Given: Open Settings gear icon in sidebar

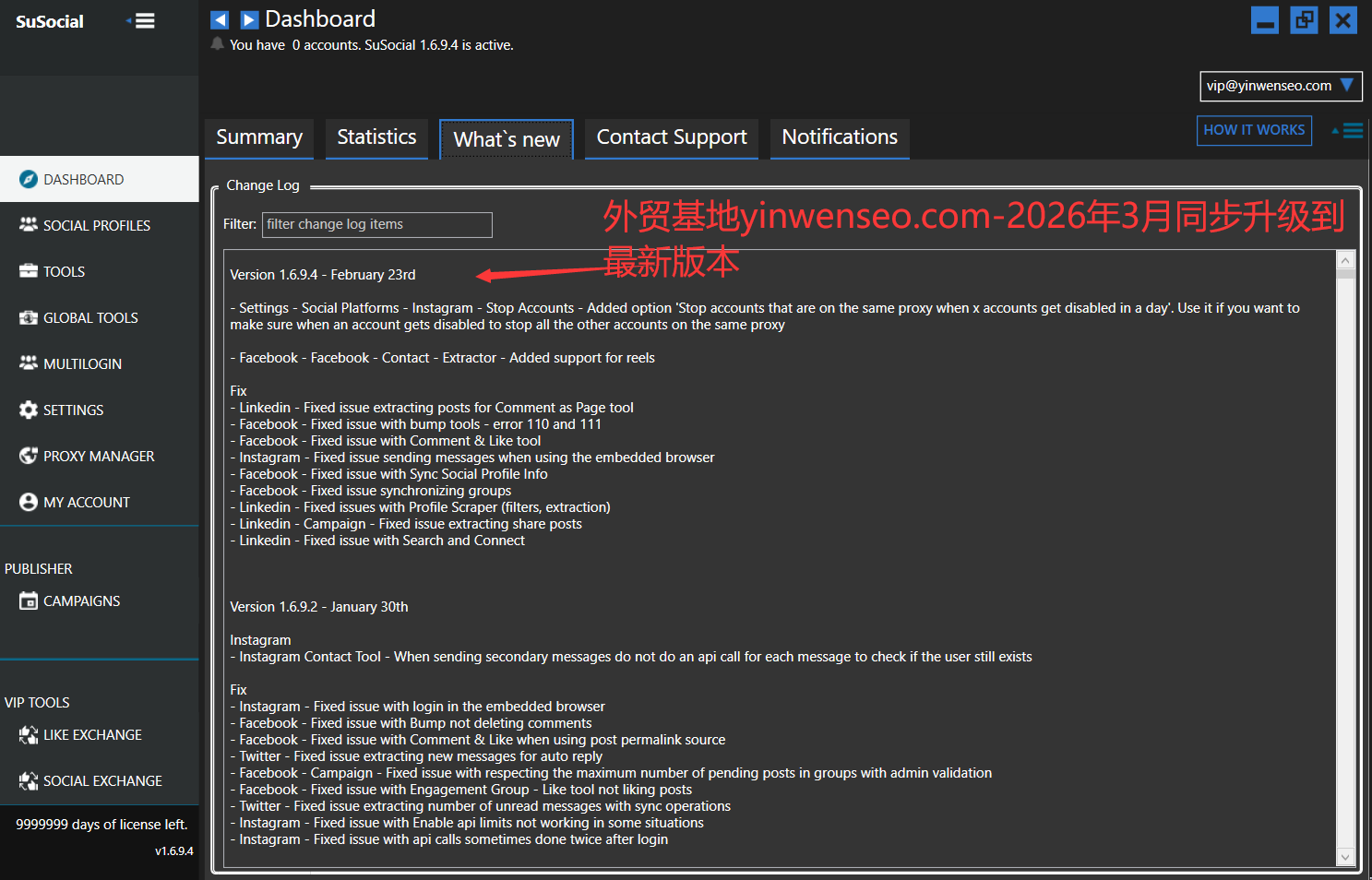Looking at the screenshot, I should pos(29,410).
